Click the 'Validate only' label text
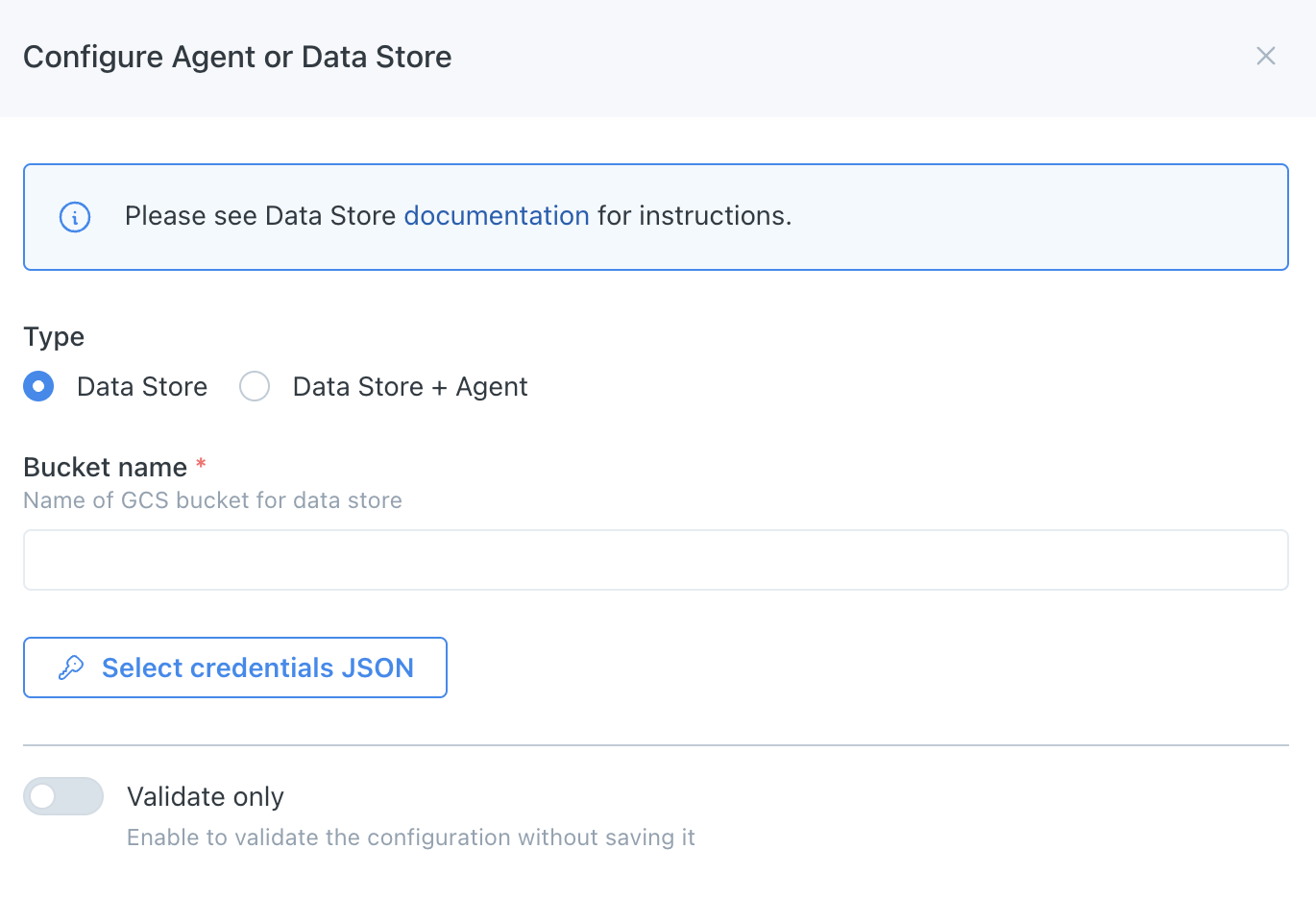Viewport: 1316px width, 922px height. click(206, 796)
